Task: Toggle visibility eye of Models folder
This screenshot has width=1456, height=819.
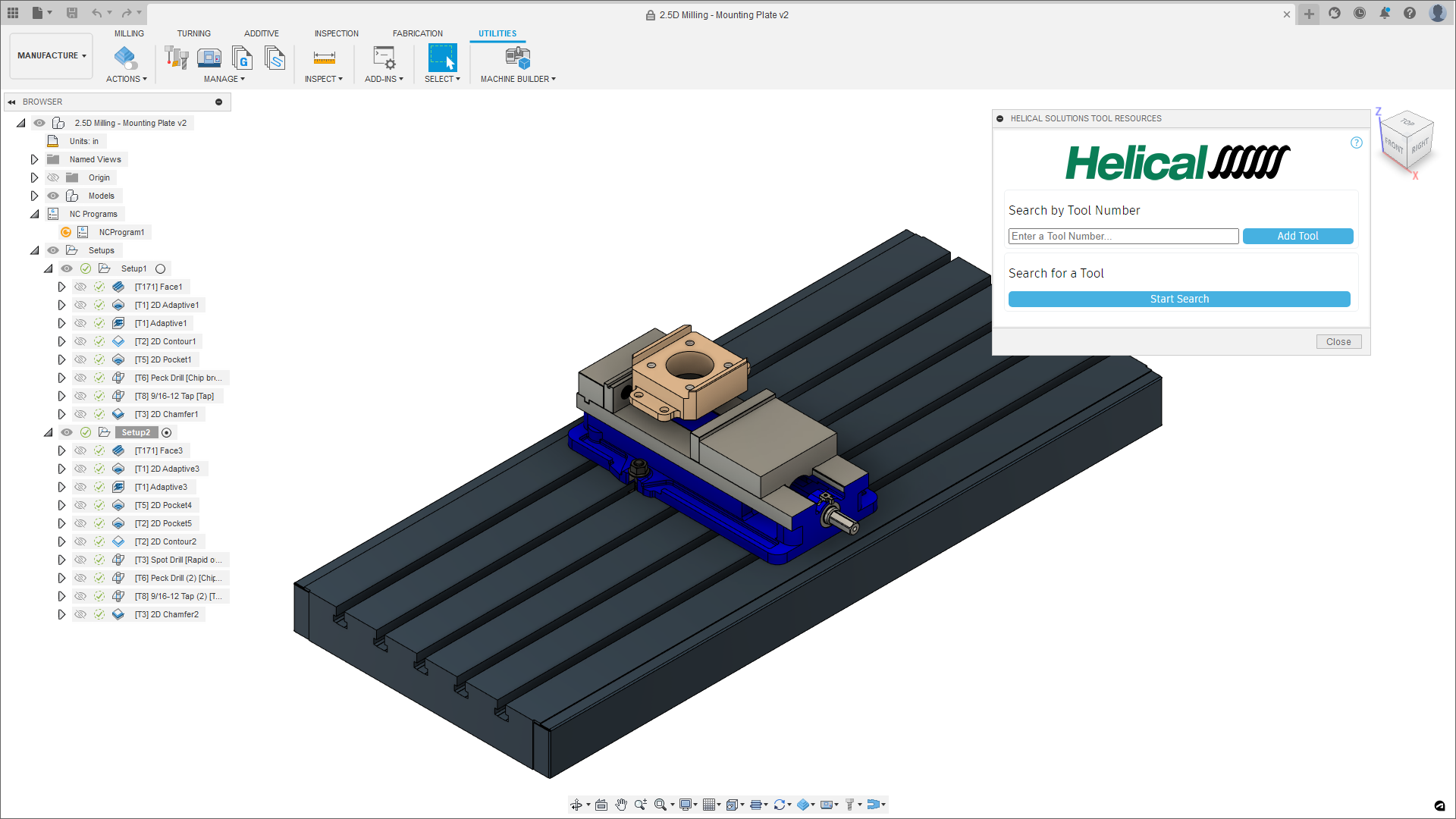Action: 53,196
